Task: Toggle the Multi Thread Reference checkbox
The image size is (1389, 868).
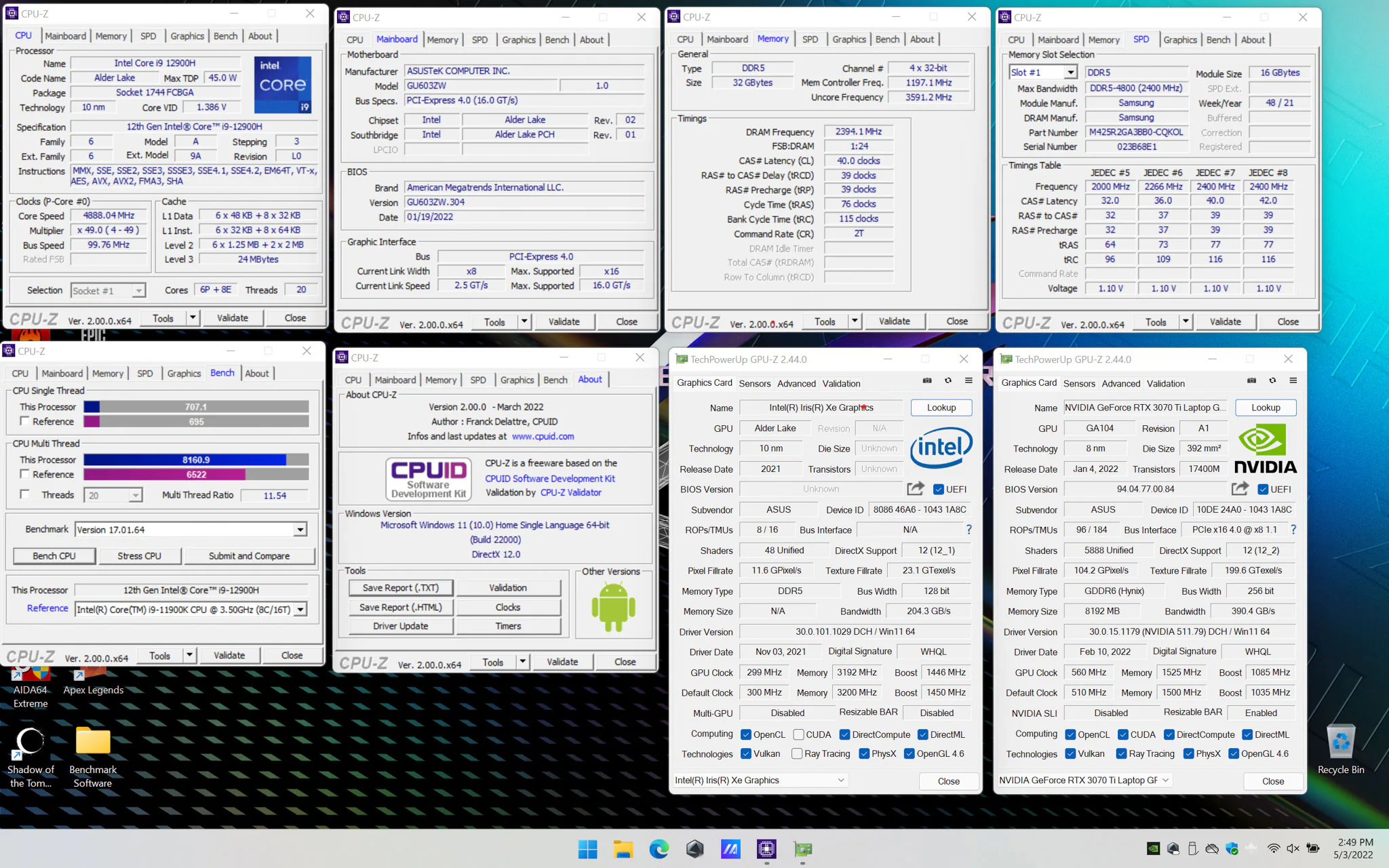Action: coord(24,474)
